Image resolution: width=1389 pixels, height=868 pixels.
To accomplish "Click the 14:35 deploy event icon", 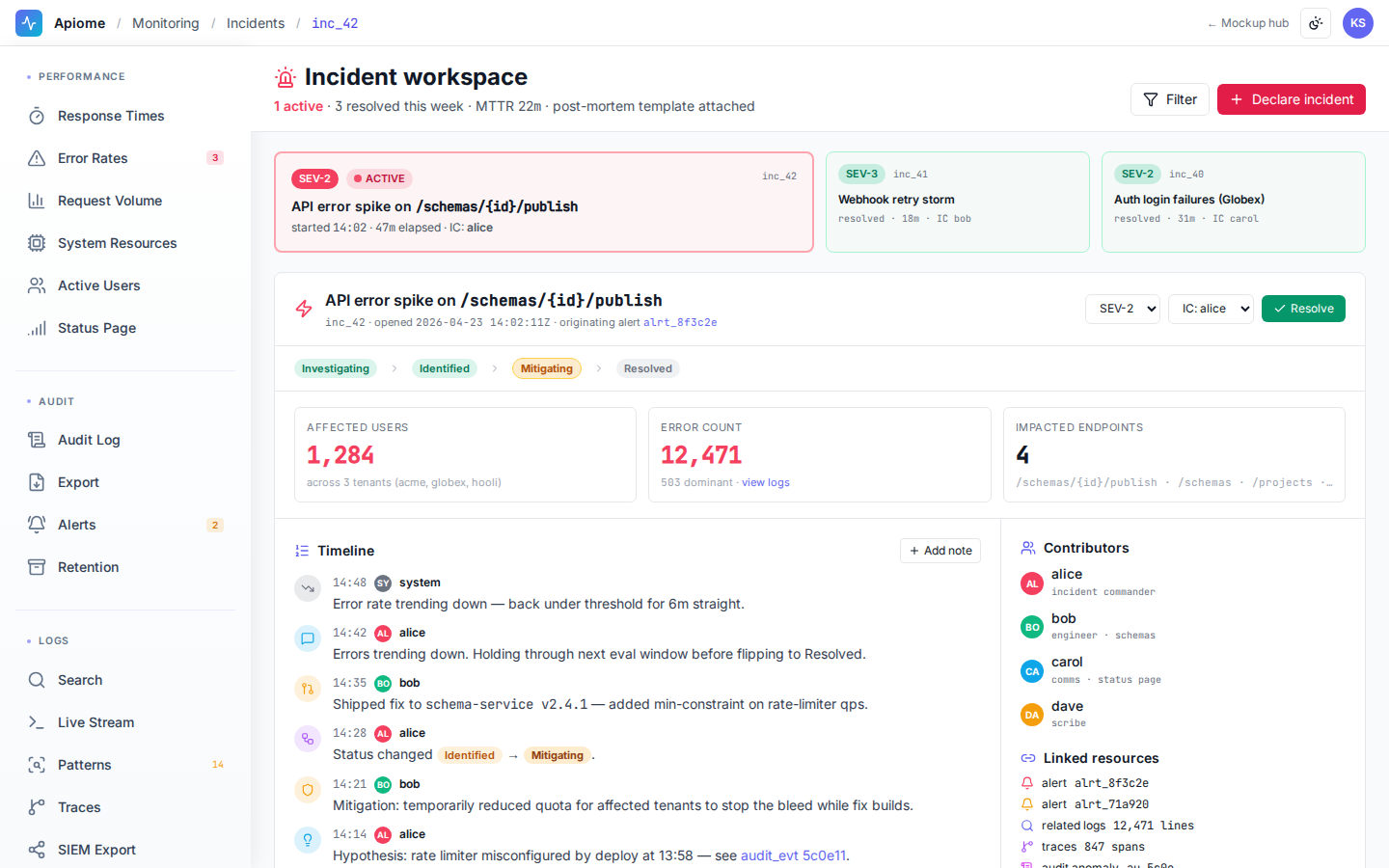I will pyautogui.click(x=308, y=688).
